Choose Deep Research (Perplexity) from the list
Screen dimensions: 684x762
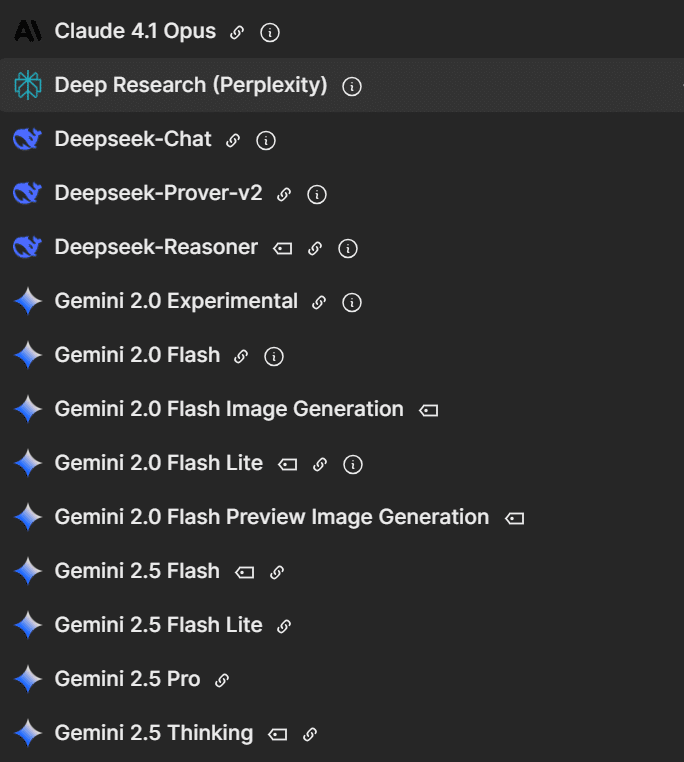[x=191, y=86]
